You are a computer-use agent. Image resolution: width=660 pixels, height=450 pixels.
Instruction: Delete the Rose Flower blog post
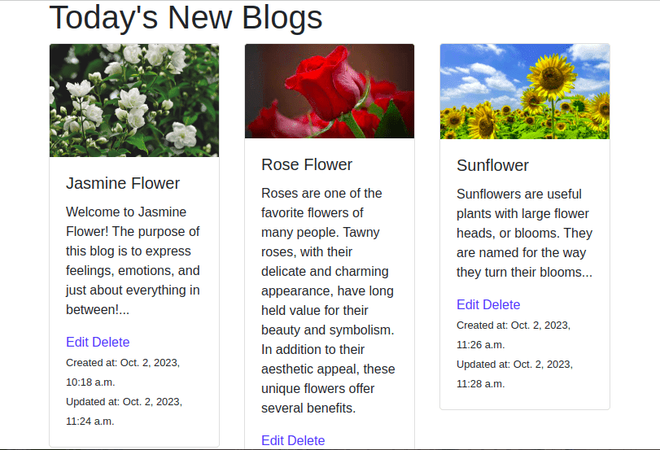(x=306, y=440)
